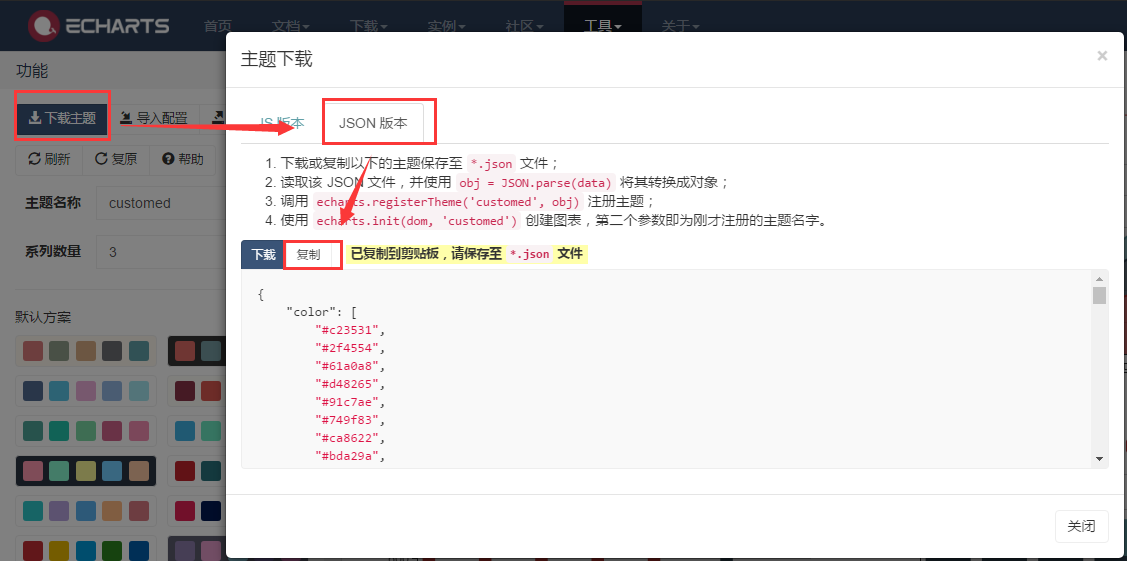
Task: Click the code area scrollbar up arrow
Action: 1099,279
